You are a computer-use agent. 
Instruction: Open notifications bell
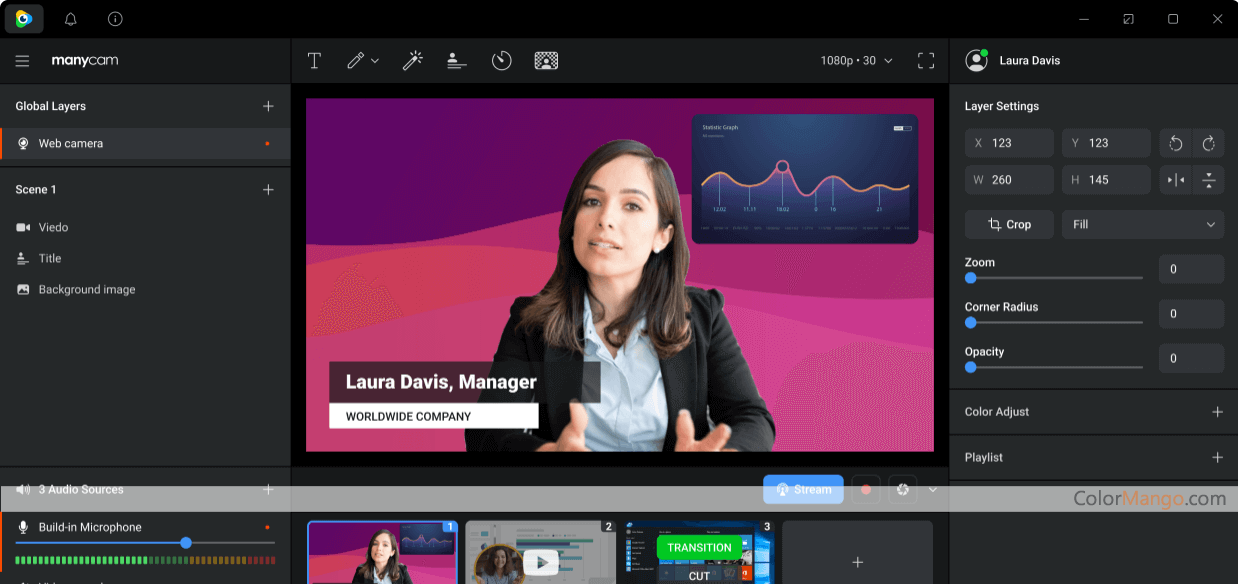[x=70, y=19]
